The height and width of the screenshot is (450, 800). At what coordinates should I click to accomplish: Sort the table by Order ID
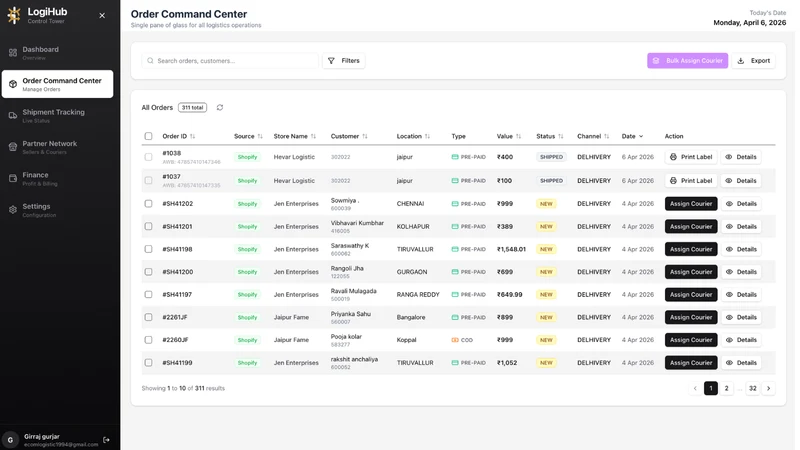[179, 136]
